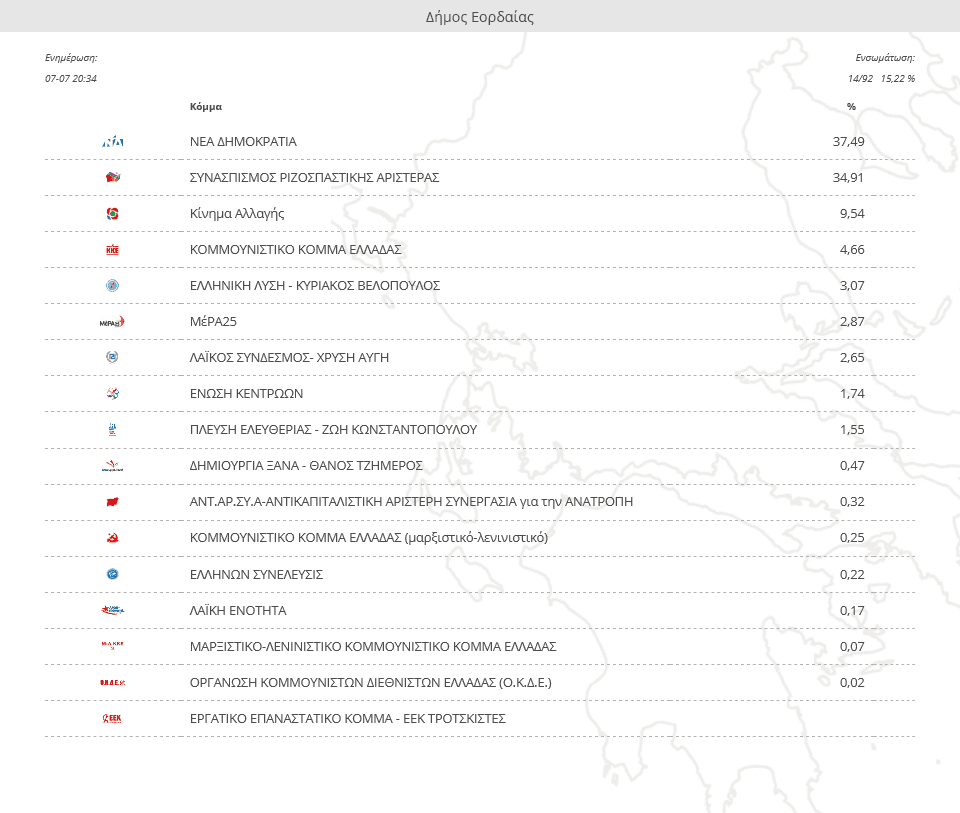Viewport: 960px width, 813px height.
Task: Click the Ελληνική Λύση logo icon
Action: pyautogui.click(x=113, y=286)
